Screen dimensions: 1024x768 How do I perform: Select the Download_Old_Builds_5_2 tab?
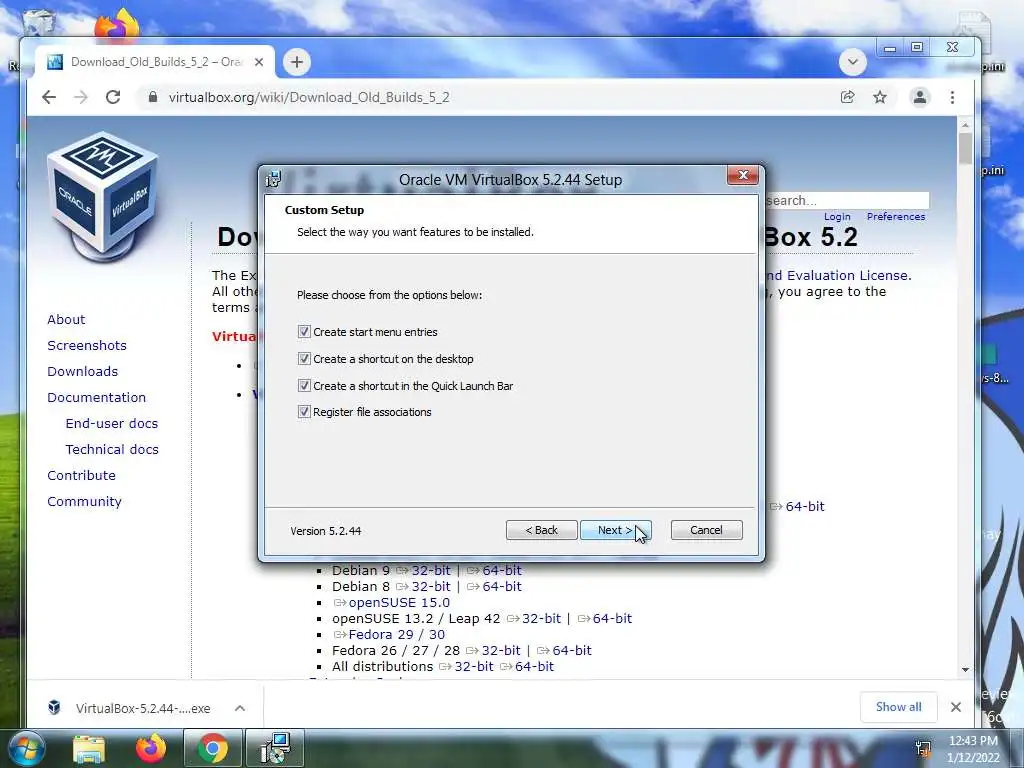point(155,62)
